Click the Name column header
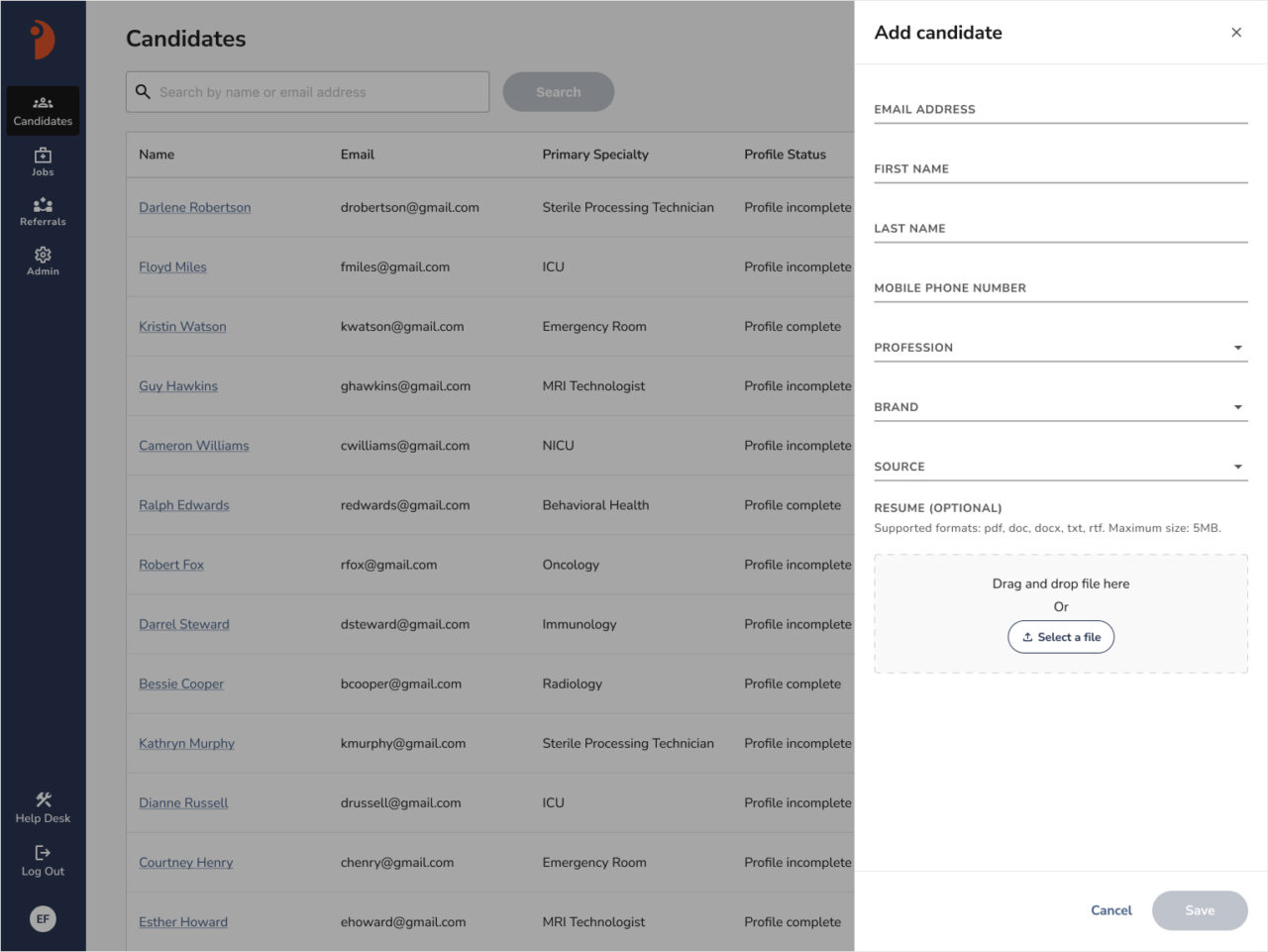The image size is (1268, 952). 157,155
